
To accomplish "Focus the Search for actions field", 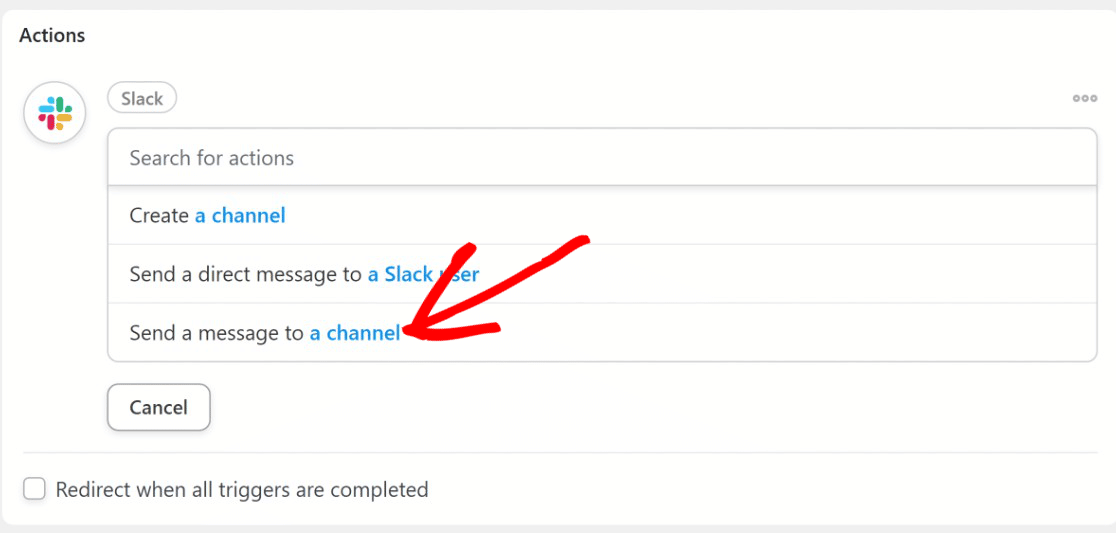I will 602,157.
